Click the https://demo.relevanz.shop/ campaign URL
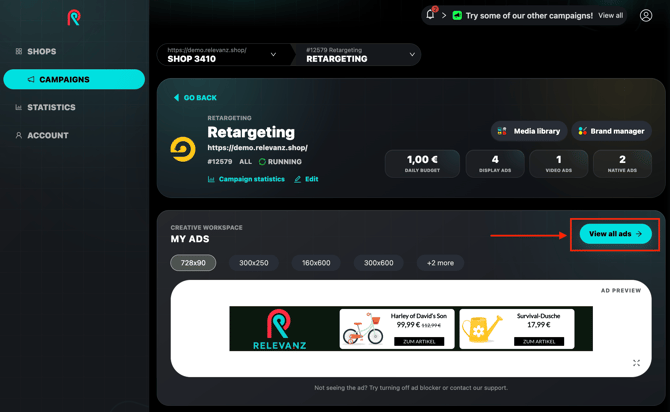 pos(257,148)
